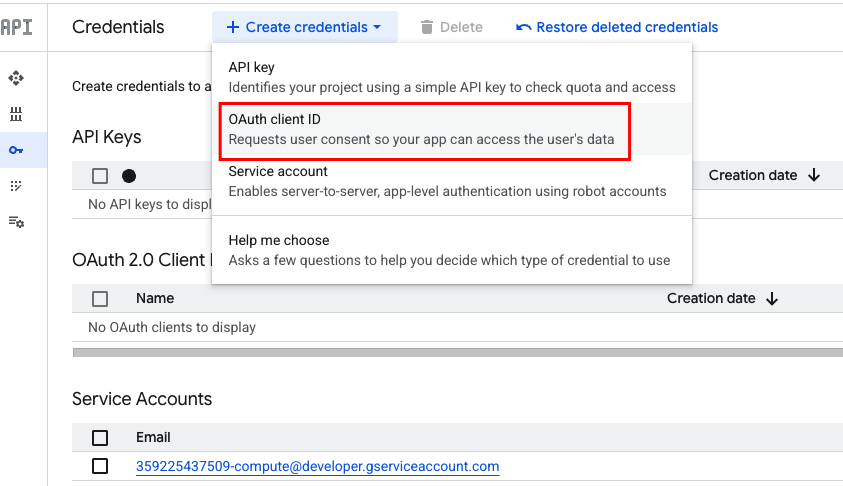Sort OAuth clients by Creation date arrow
The width and height of the screenshot is (843, 486).
coord(772,298)
